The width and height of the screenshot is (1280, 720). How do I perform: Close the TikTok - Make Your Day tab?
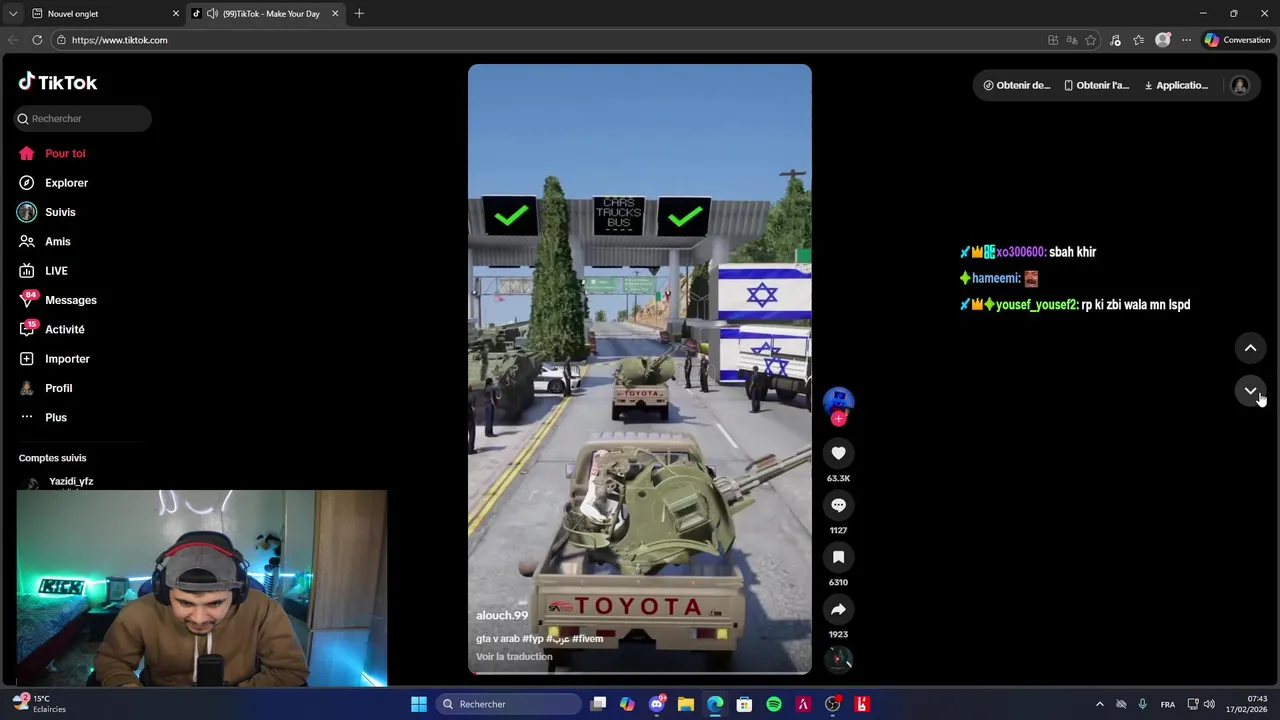[335, 14]
